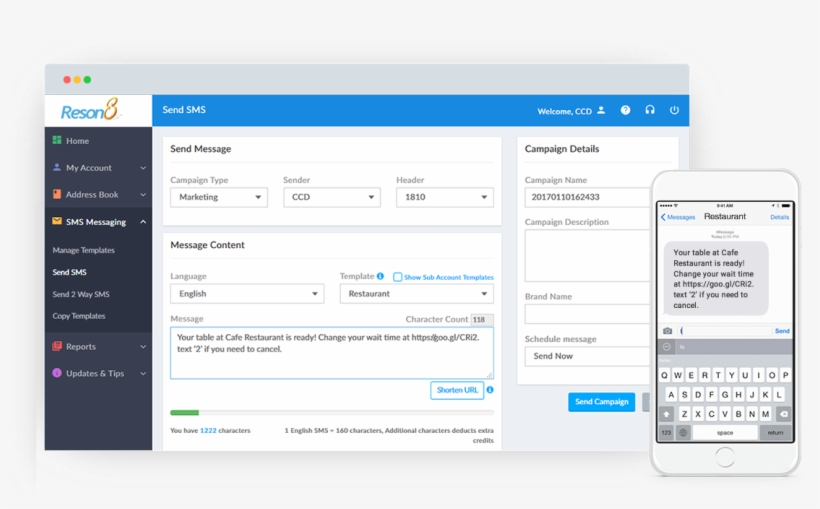The image size is (820, 509).
Task: Tap Send in the phone message bar
Action: 782,331
